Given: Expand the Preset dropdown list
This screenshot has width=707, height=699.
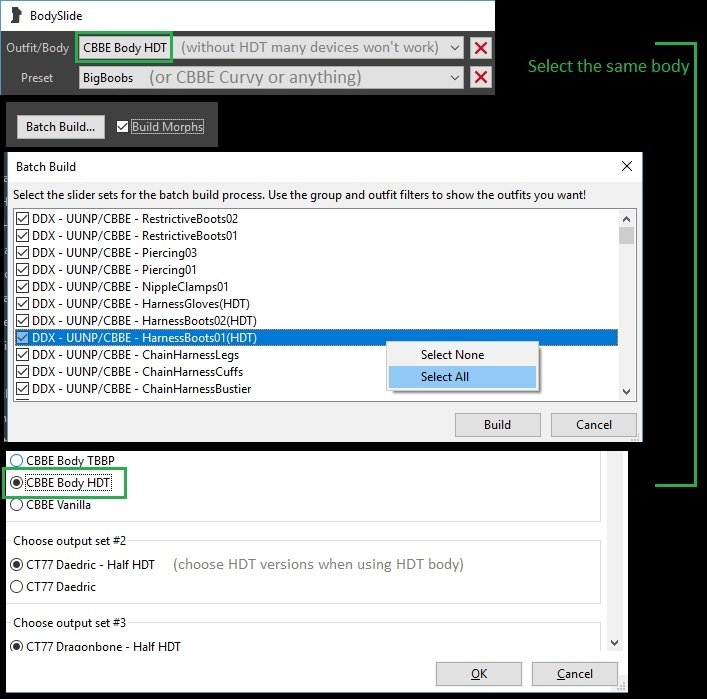Looking at the screenshot, I should pyautogui.click(x=455, y=78).
